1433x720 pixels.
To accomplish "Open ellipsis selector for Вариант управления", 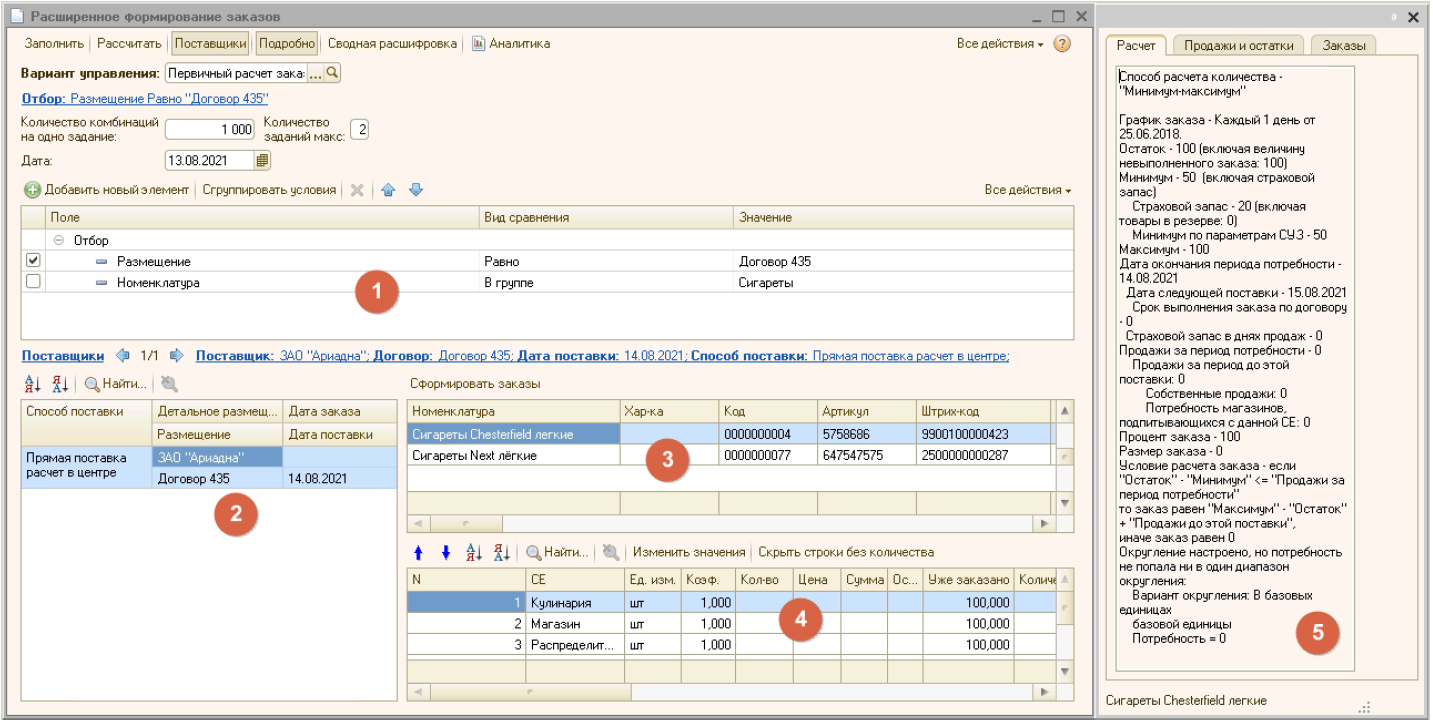I will point(315,73).
